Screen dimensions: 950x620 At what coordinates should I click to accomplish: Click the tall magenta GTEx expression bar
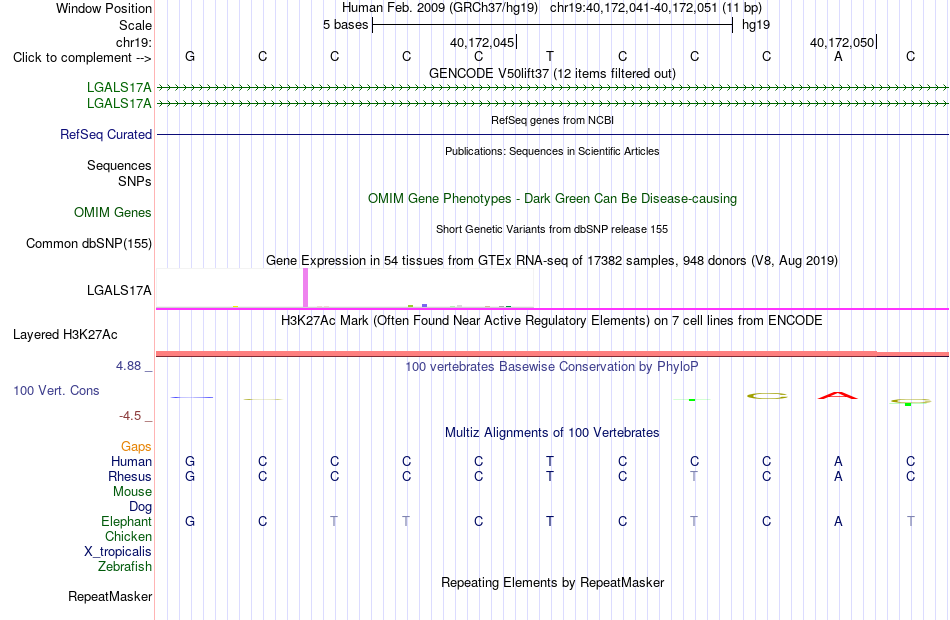305,288
